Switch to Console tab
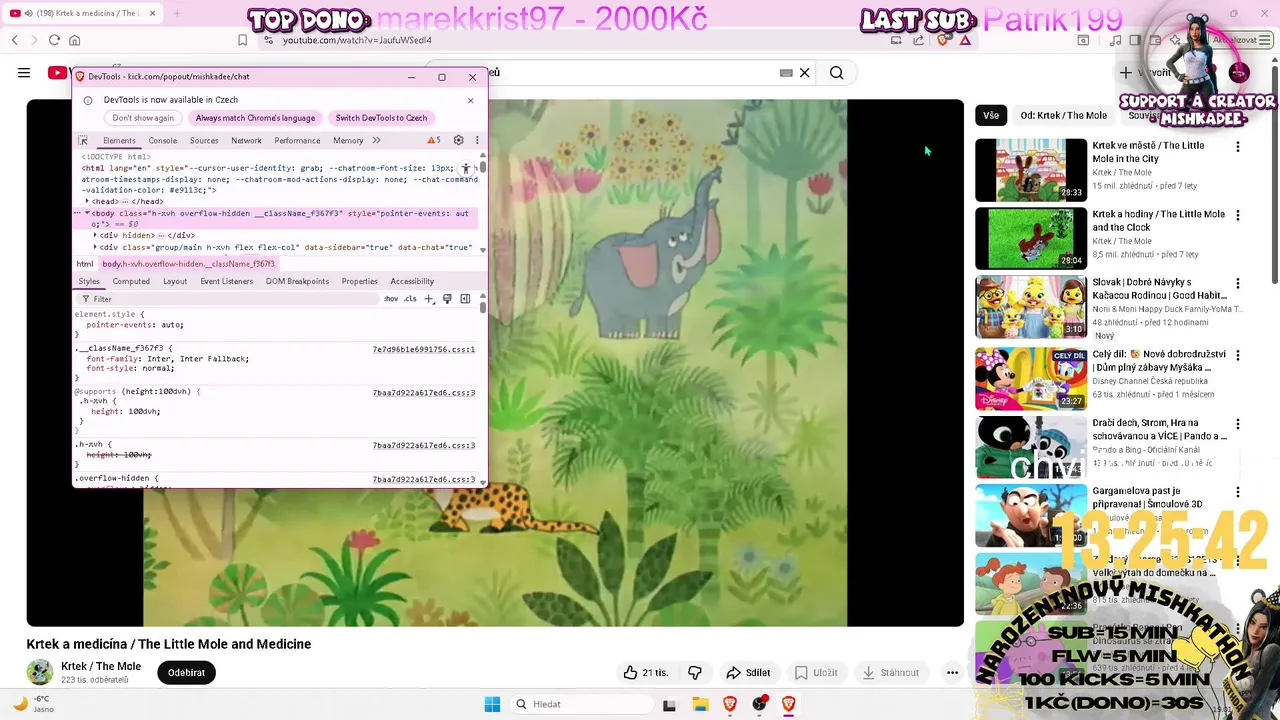This screenshot has height=720, width=1280. pyautogui.click(x=163, y=140)
